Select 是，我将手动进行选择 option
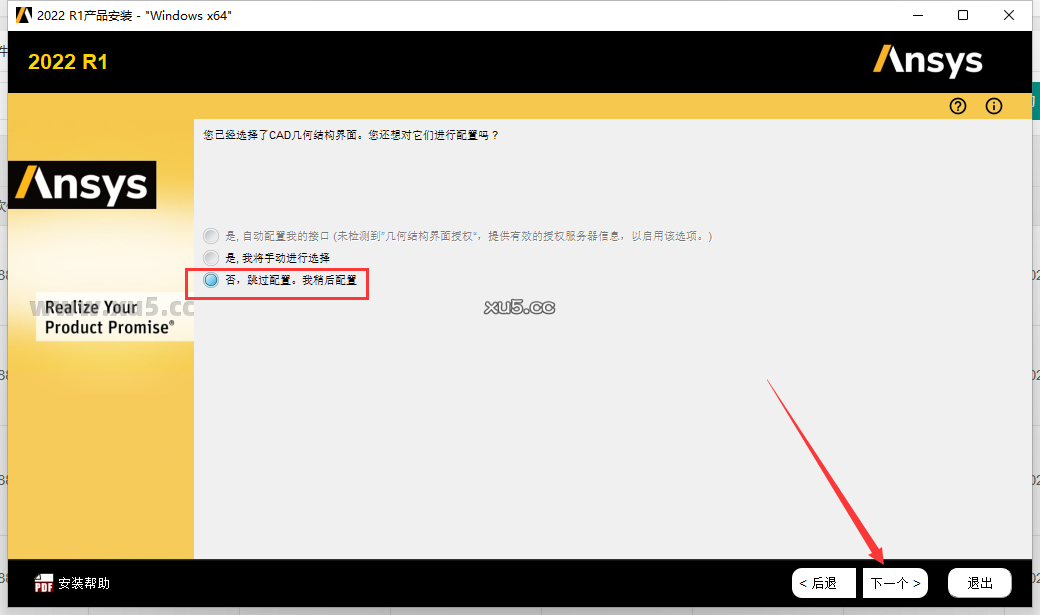Screen dimensions: 1040x615 click(x=210, y=257)
